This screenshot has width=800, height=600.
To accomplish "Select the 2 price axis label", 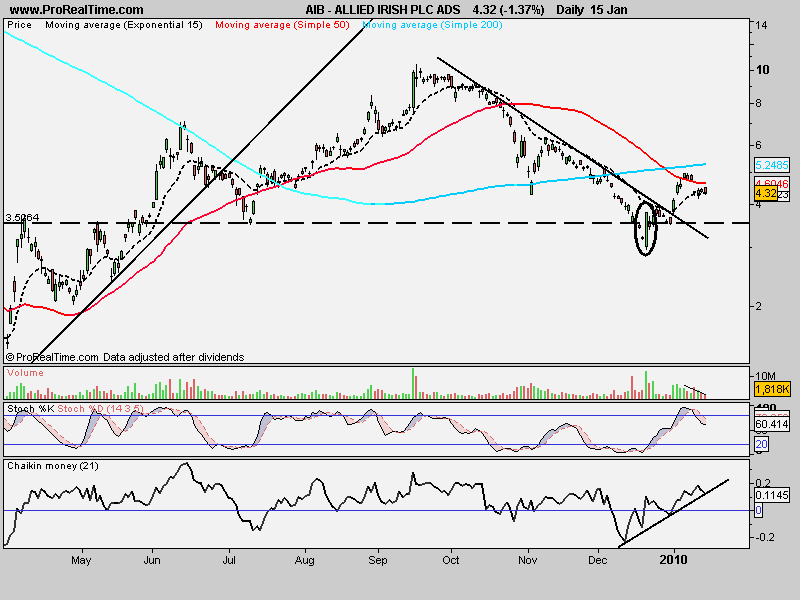I will 759,307.
